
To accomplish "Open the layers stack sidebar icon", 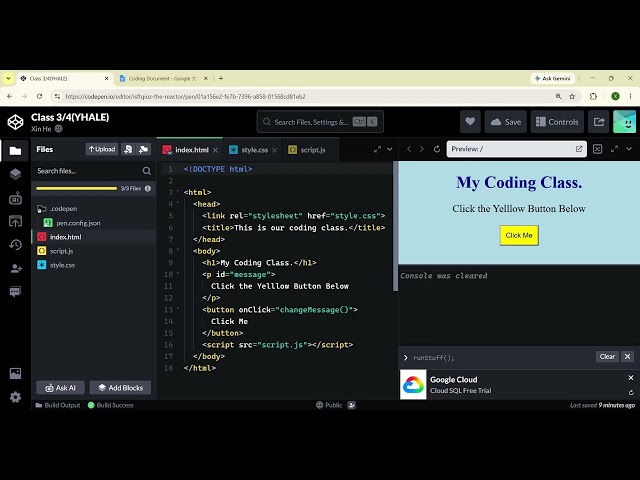I will 15,174.
